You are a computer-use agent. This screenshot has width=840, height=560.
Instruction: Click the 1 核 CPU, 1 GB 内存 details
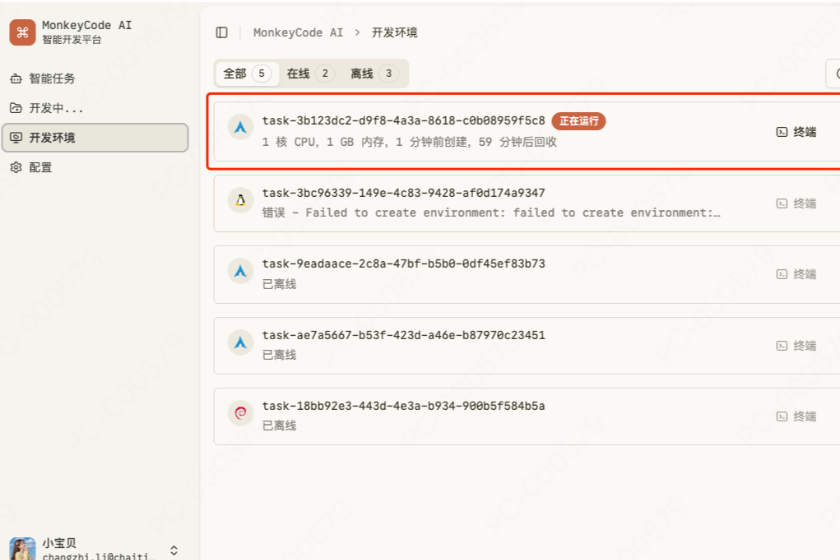point(409,142)
